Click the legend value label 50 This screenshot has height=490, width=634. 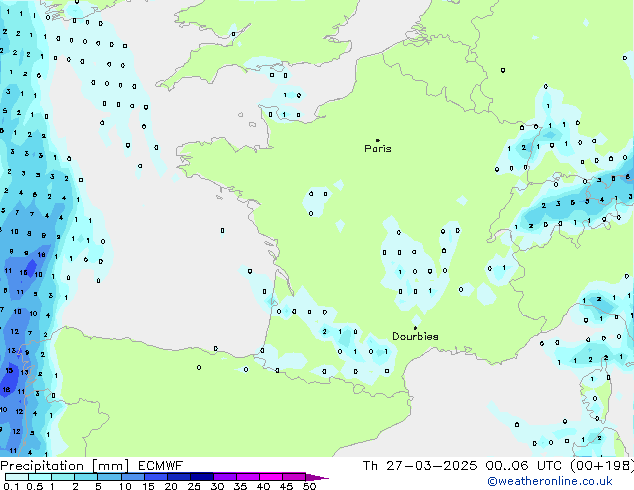(x=309, y=486)
